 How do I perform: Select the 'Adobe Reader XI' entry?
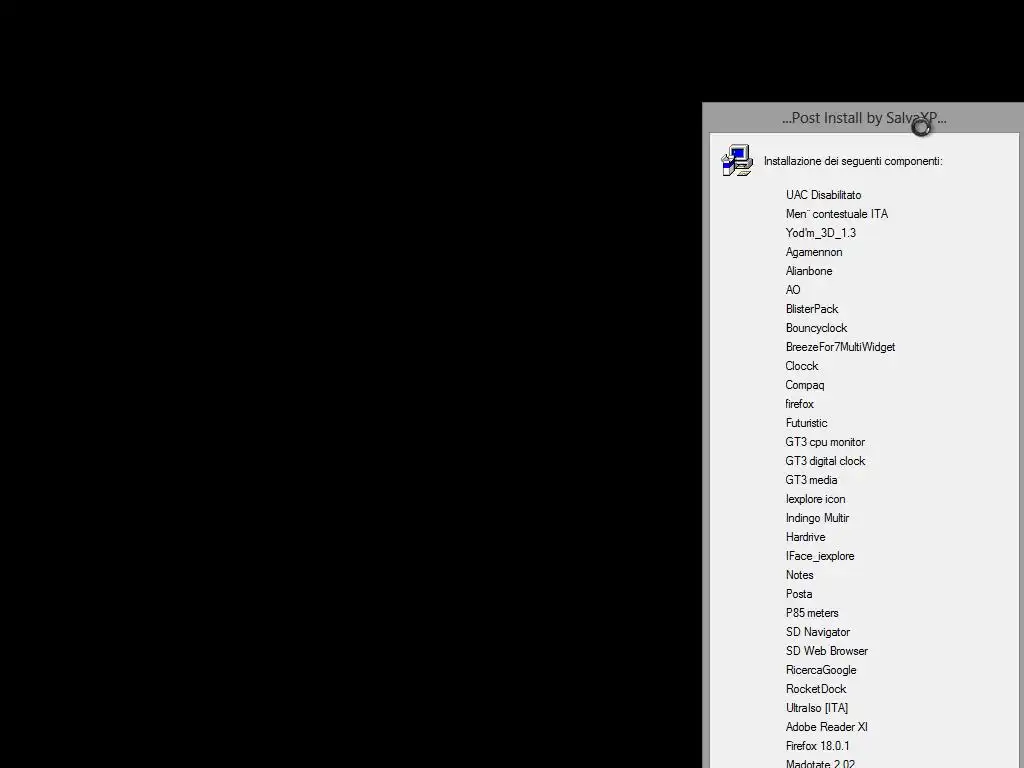(x=827, y=727)
